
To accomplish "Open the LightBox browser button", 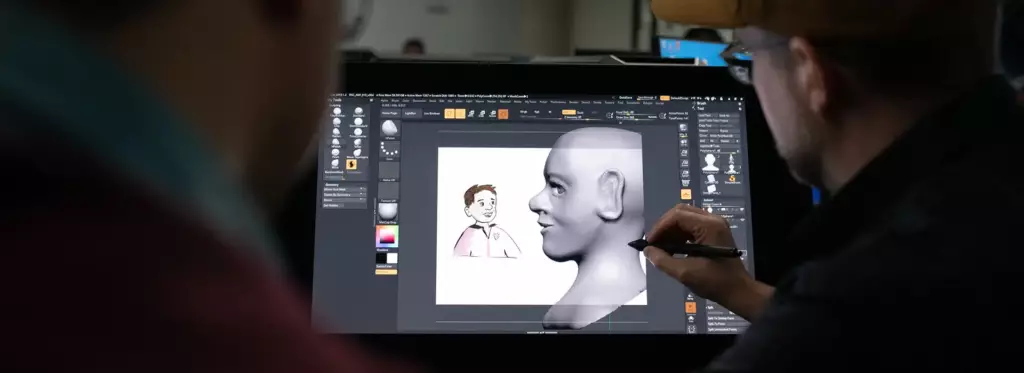I will coord(411,113).
